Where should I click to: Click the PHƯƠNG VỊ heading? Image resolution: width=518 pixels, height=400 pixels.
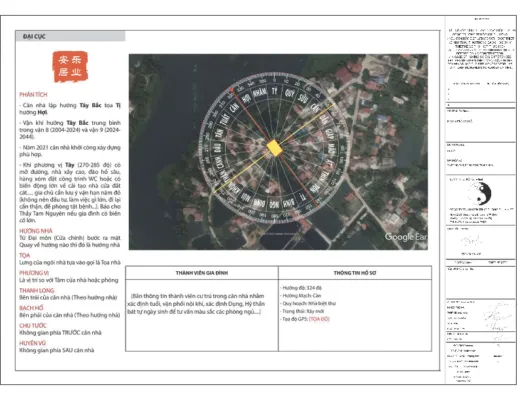[x=34, y=273]
